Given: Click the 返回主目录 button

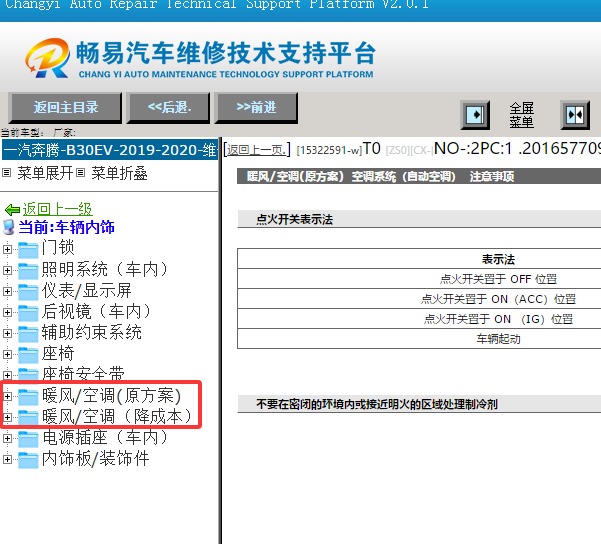Looking at the screenshot, I should pyautogui.click(x=65, y=108).
